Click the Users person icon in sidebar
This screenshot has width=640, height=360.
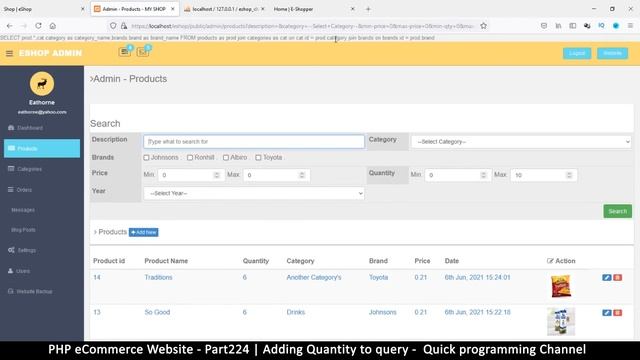(11, 271)
